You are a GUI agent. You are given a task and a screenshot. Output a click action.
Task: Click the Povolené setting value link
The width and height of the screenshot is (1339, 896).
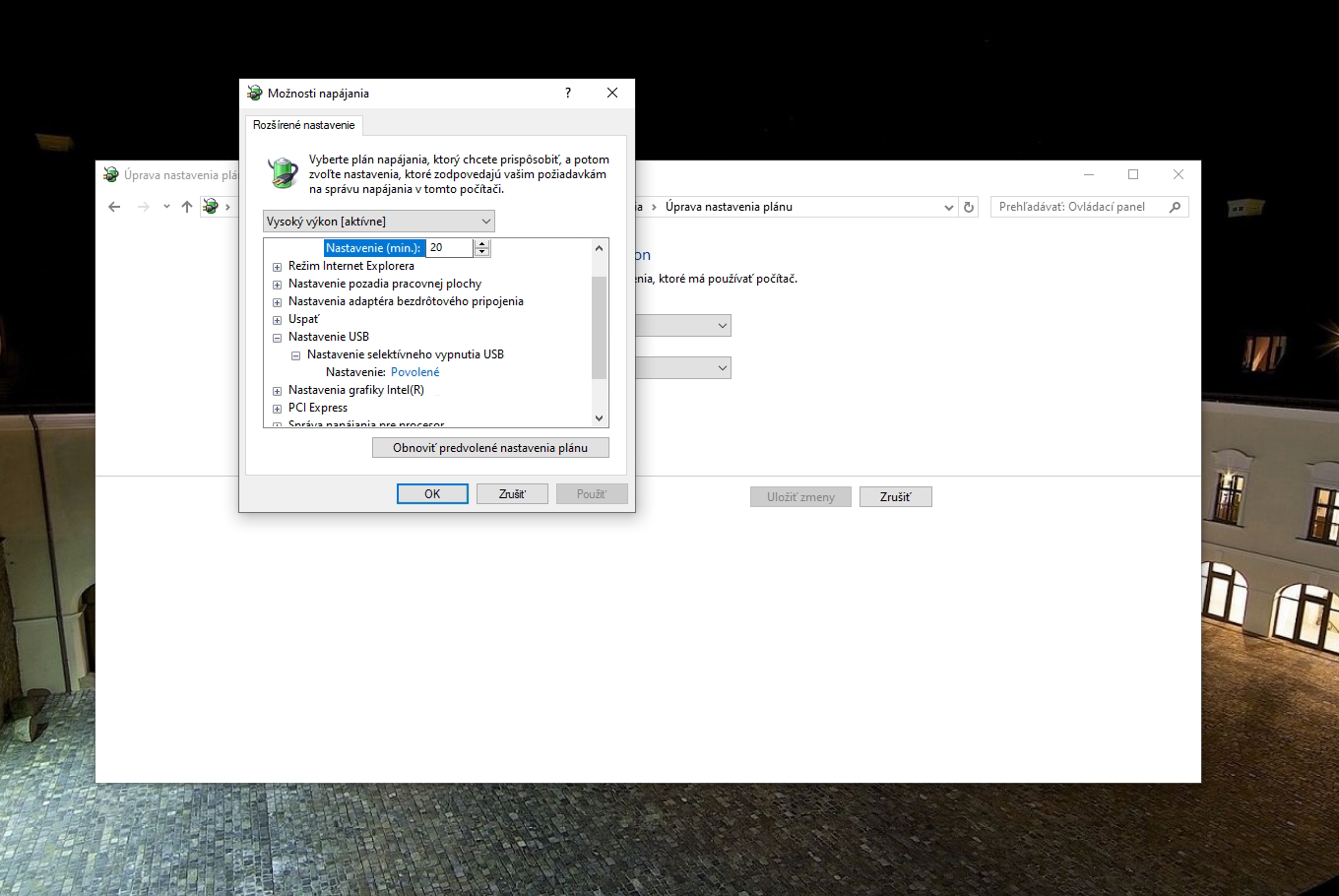pyautogui.click(x=414, y=372)
